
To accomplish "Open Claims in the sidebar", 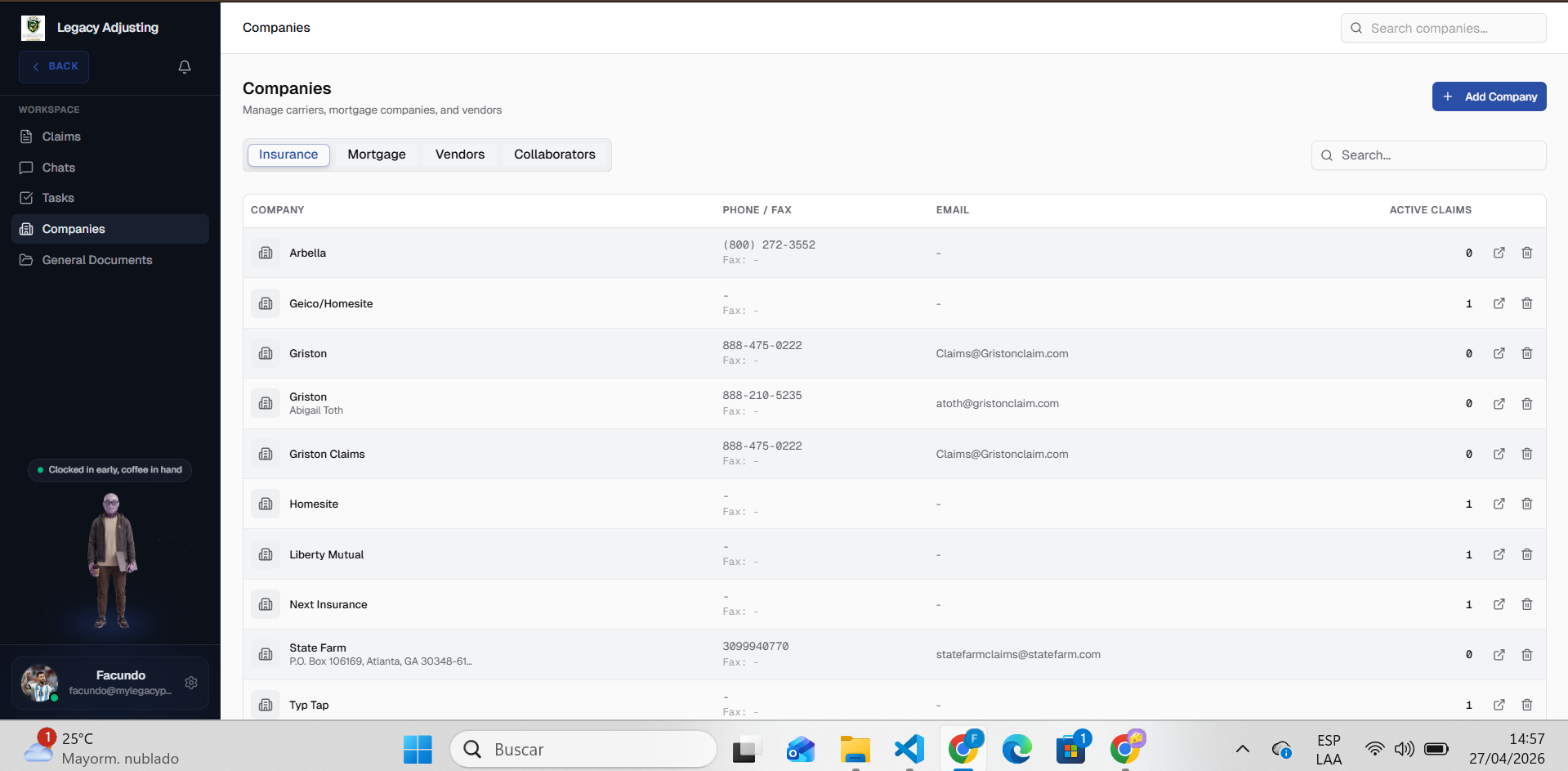I will 61,137.
